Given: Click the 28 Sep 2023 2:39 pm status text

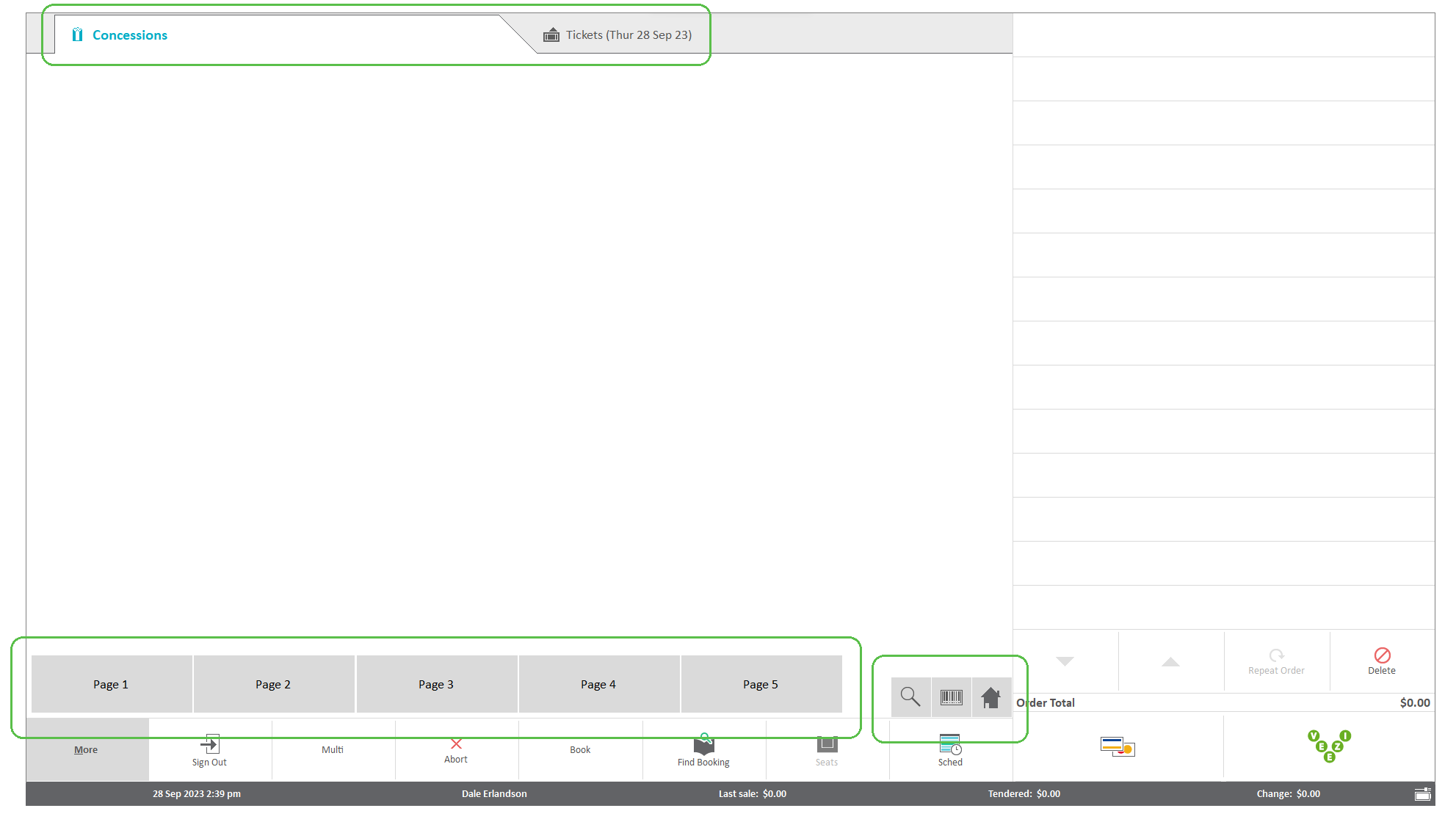Looking at the screenshot, I should pos(197,793).
